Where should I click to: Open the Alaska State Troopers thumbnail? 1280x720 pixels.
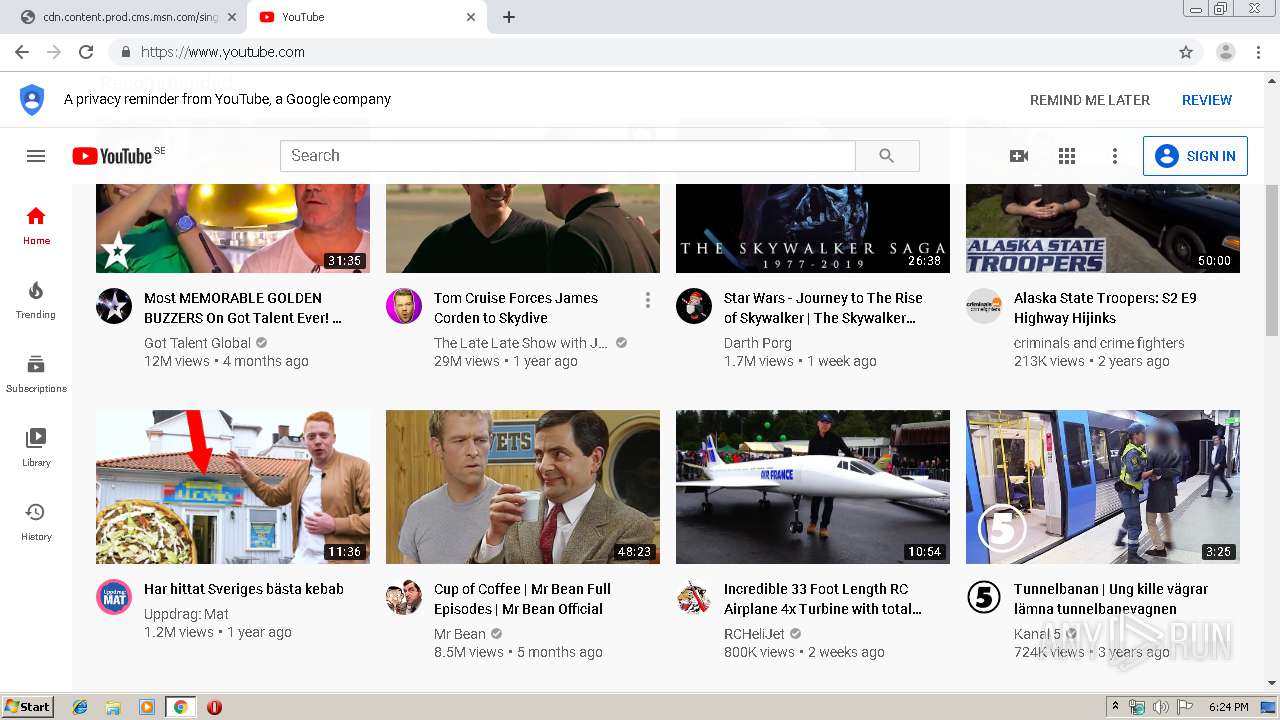click(1103, 228)
